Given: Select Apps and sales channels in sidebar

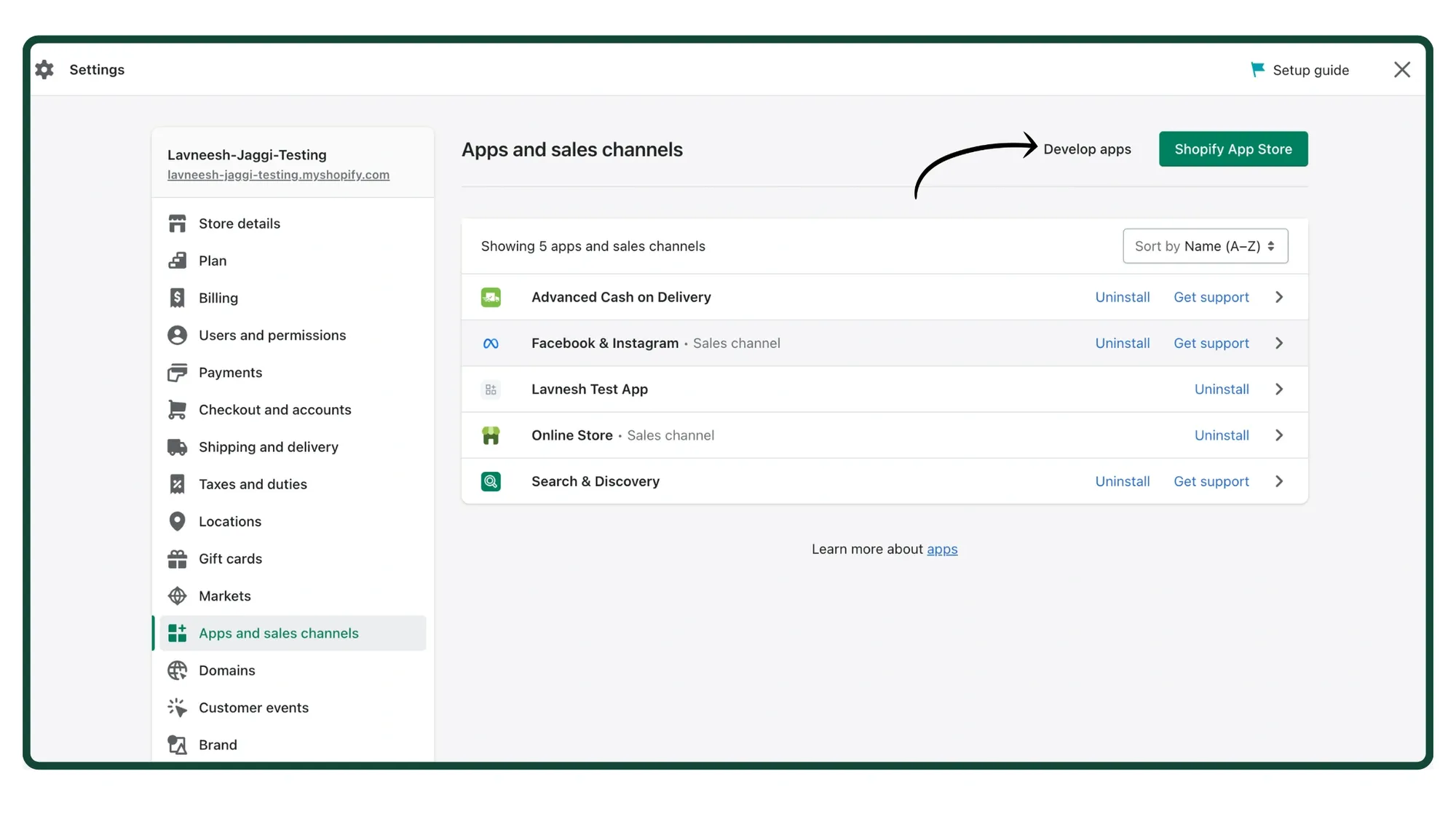Looking at the screenshot, I should click(279, 633).
